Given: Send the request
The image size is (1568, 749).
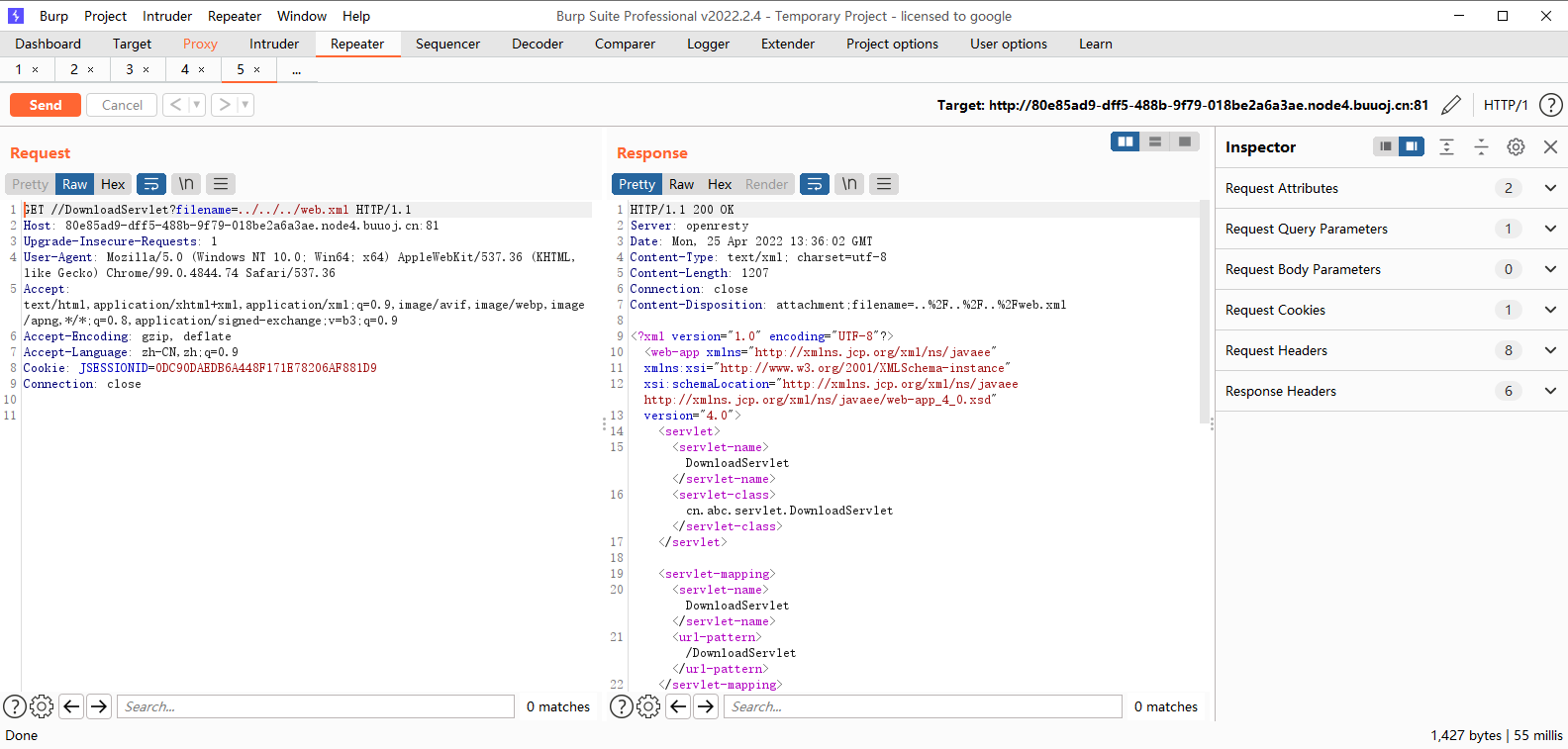Looking at the screenshot, I should pyautogui.click(x=46, y=105).
